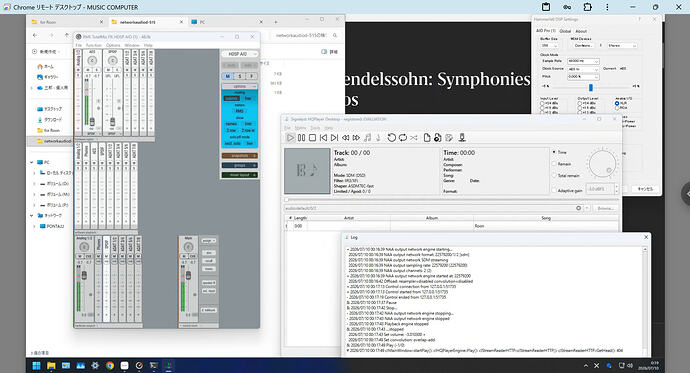The height and width of the screenshot is (373, 690).
Task: Click the pitch slider handle
Action: pyautogui.click(x=591, y=88)
